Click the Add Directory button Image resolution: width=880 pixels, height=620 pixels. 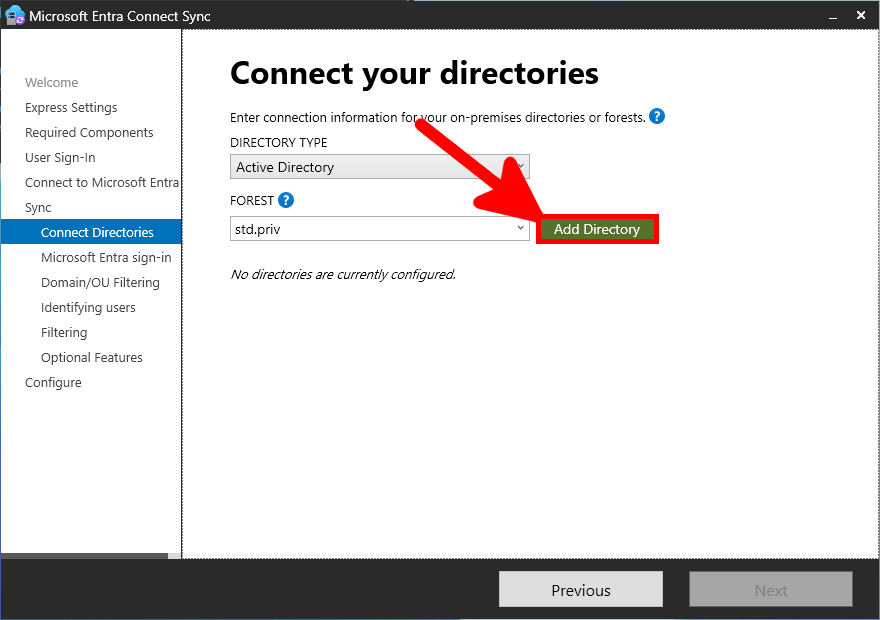pyautogui.click(x=597, y=228)
